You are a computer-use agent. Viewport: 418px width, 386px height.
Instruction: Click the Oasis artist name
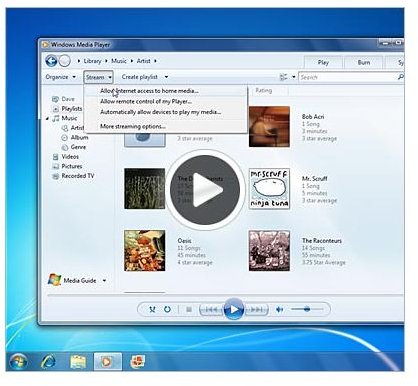pyautogui.click(x=184, y=241)
